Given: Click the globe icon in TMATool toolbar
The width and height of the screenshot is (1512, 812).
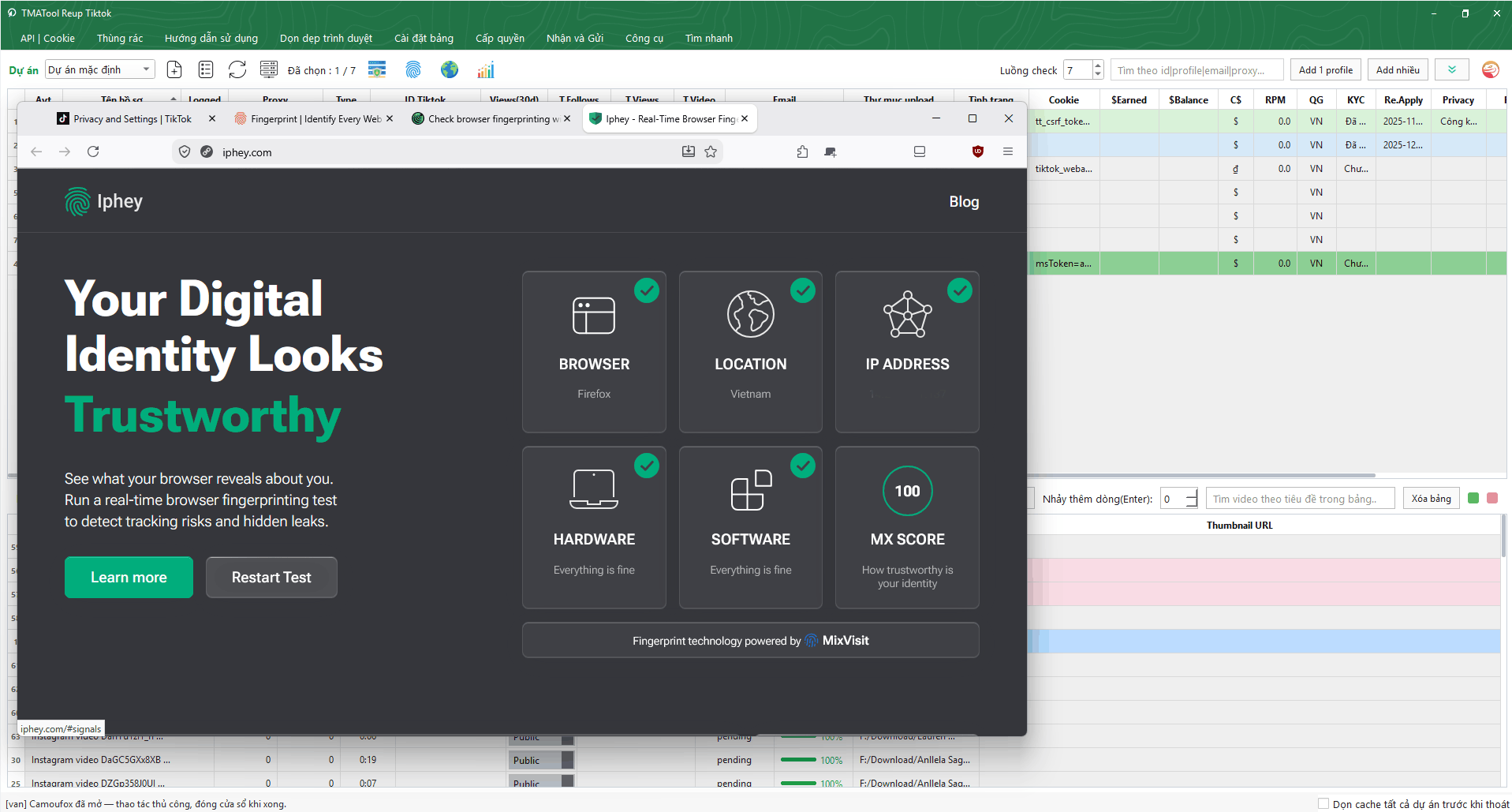Looking at the screenshot, I should 450,69.
